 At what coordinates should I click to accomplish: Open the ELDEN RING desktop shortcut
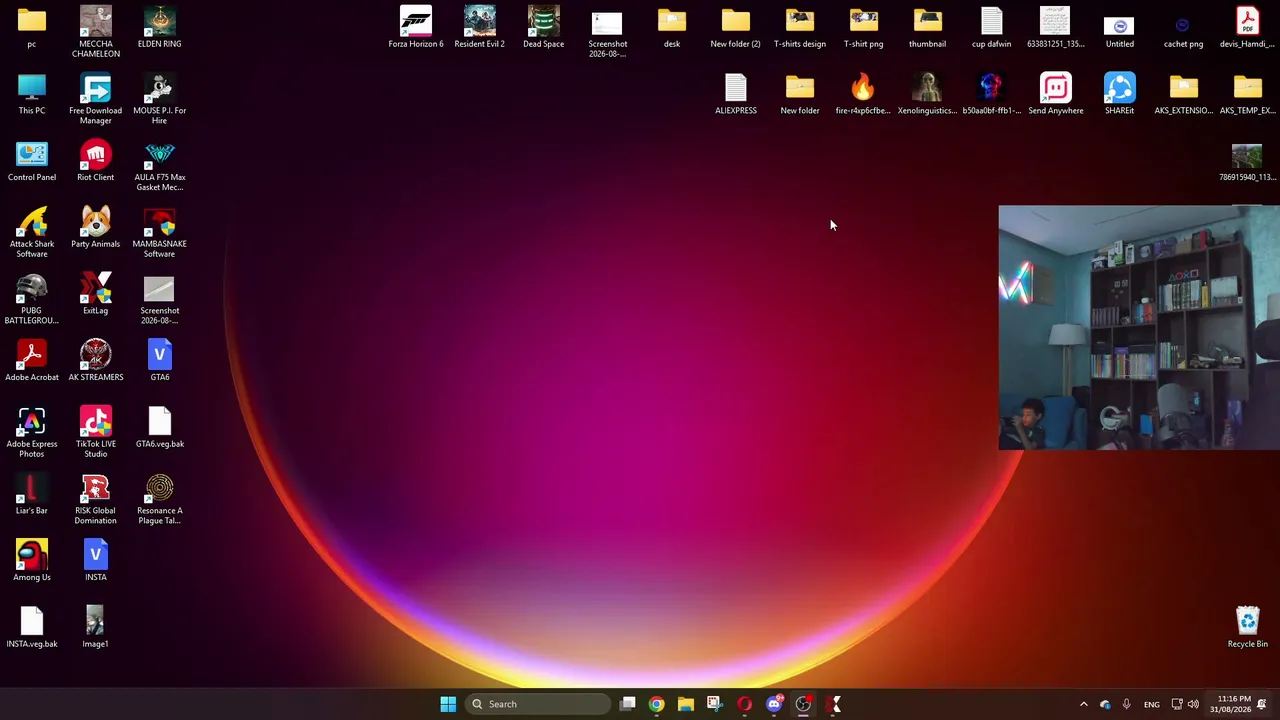click(x=159, y=28)
